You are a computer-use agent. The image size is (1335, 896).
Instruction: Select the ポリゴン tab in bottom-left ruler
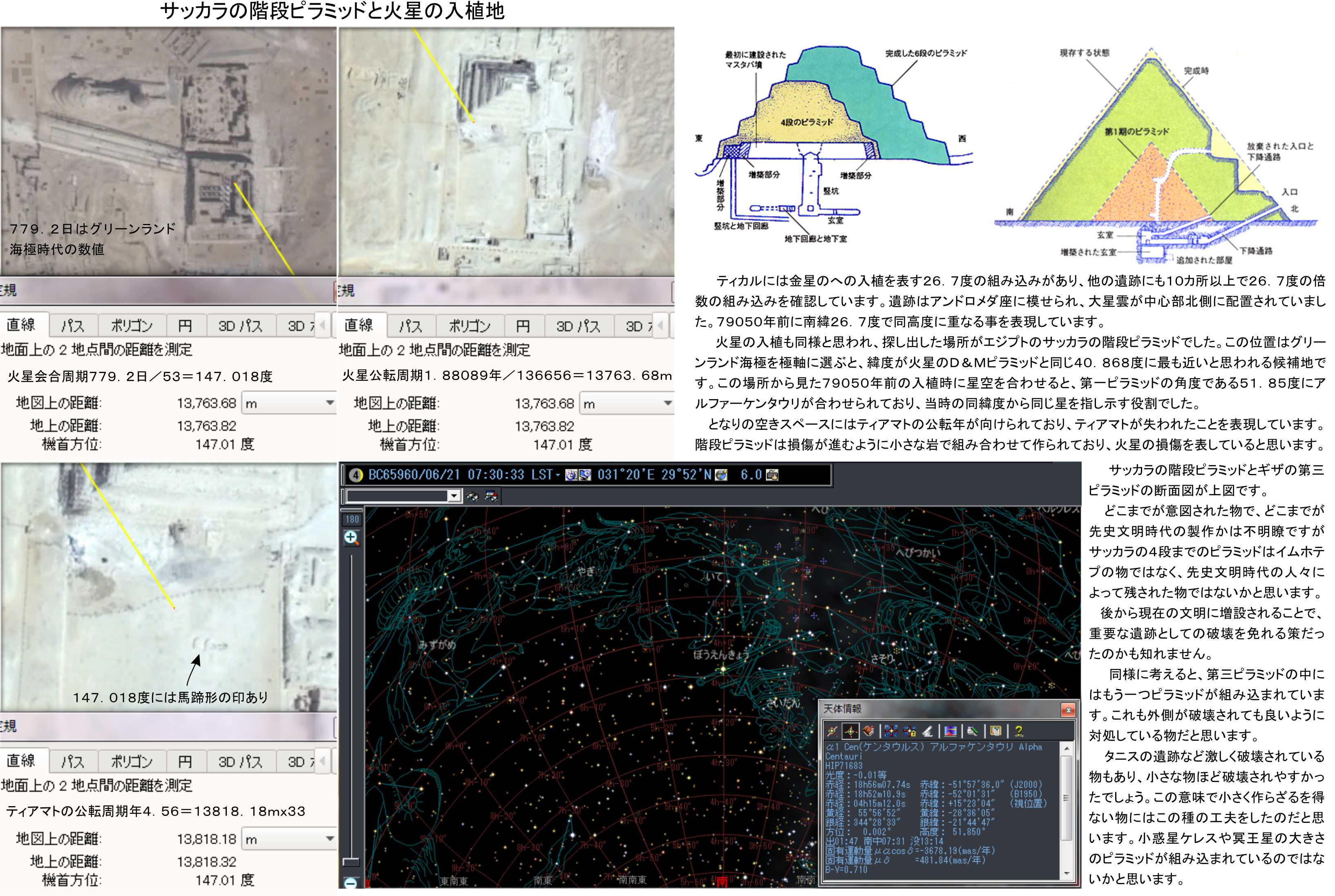(132, 761)
